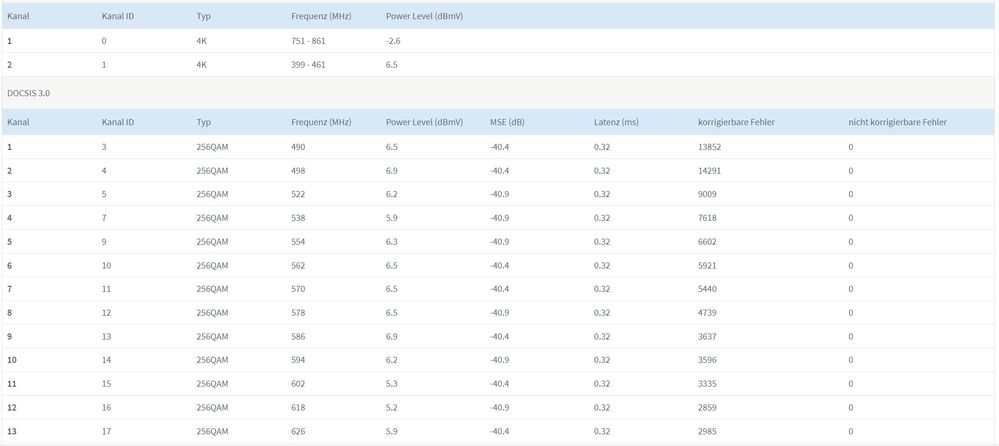Click the frequency value '554'
Screen dimensions: 999x446
tap(298, 241)
